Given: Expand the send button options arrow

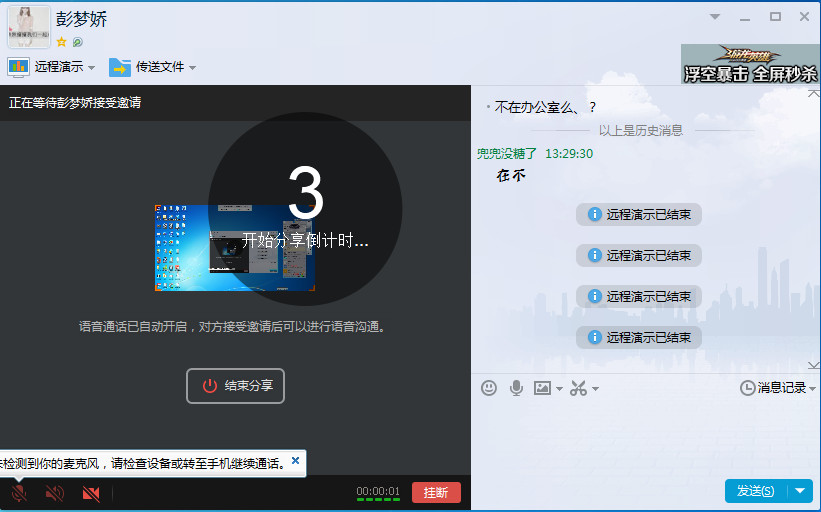Looking at the screenshot, I should pos(800,491).
